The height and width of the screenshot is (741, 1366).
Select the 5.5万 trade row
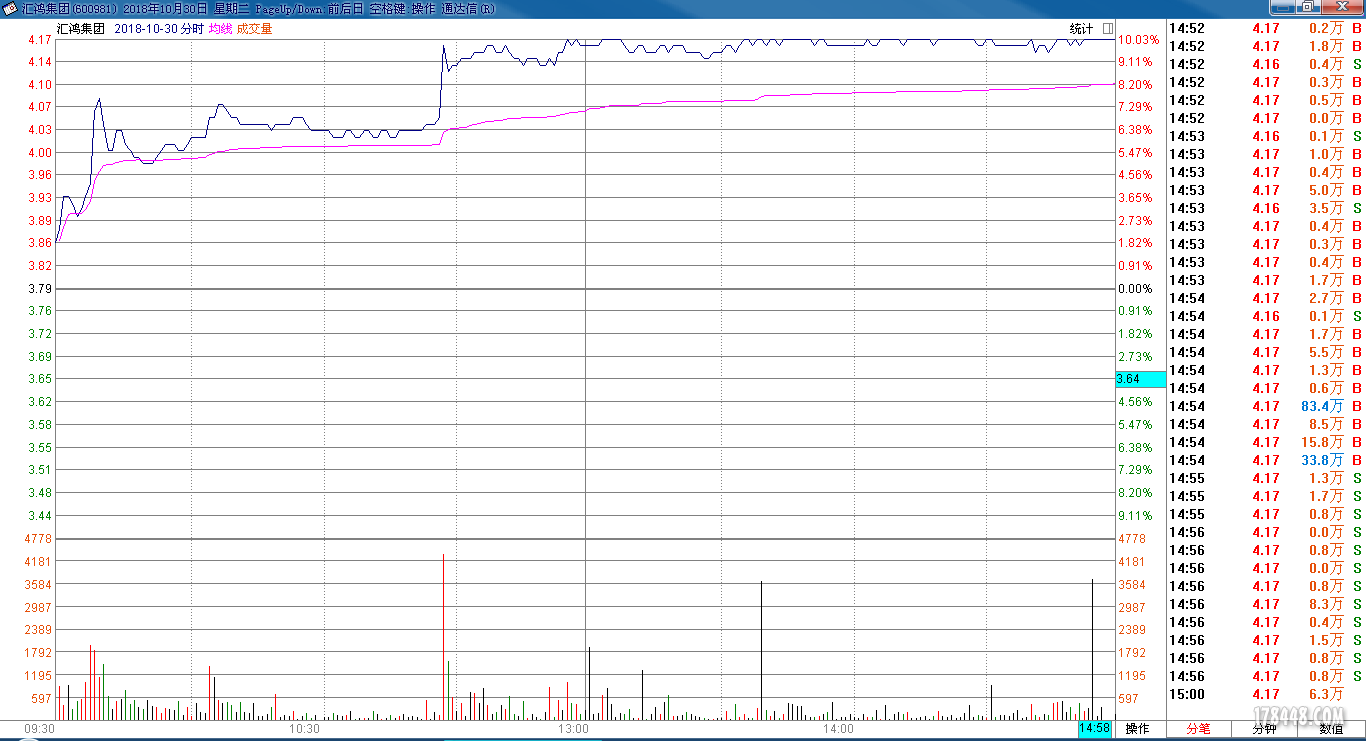[1266, 352]
